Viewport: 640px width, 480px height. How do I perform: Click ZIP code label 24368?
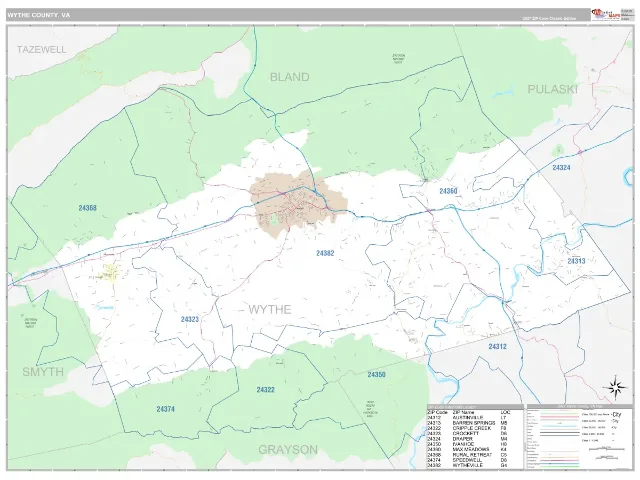87,208
